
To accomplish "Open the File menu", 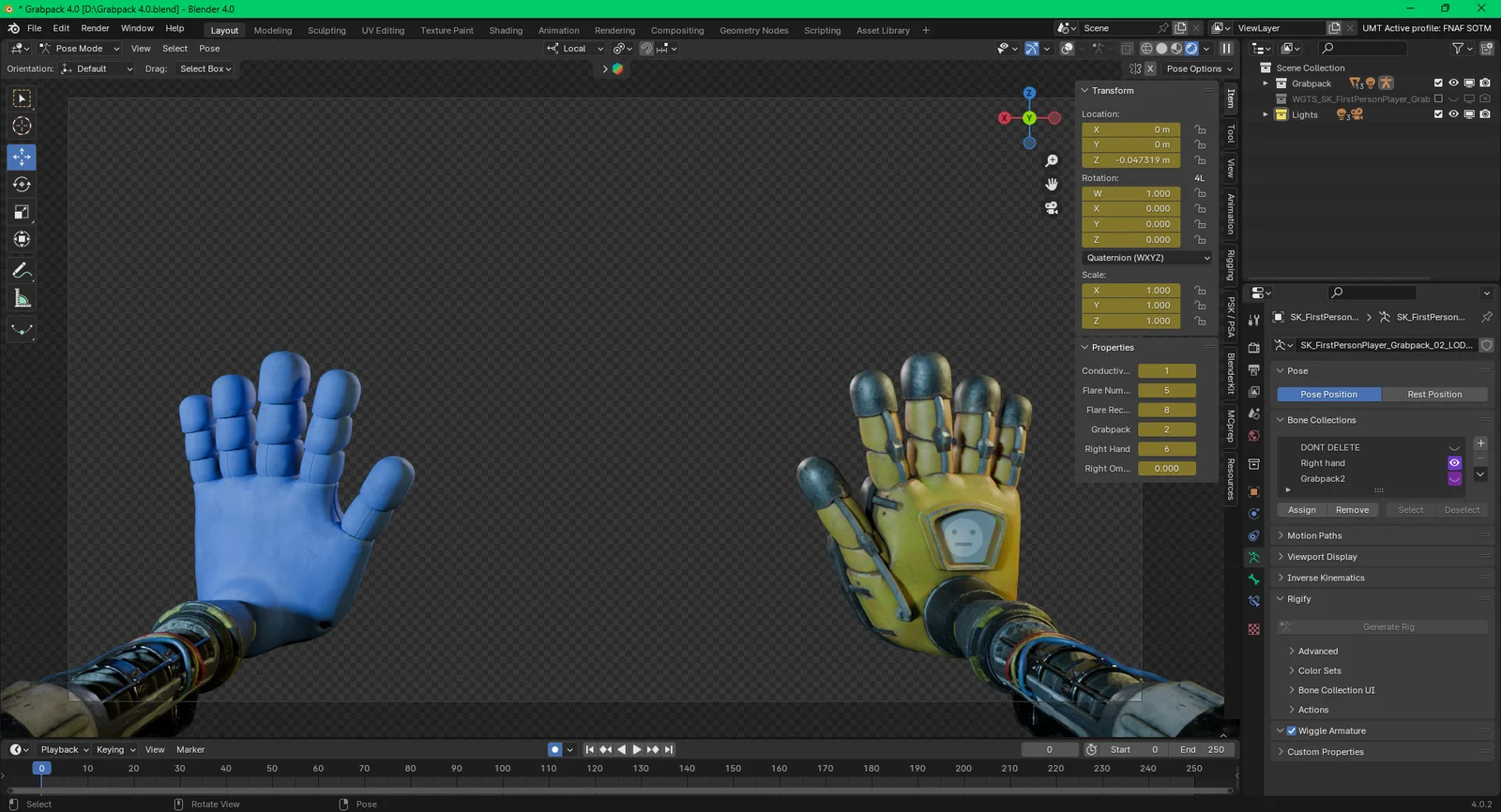I will 34,28.
